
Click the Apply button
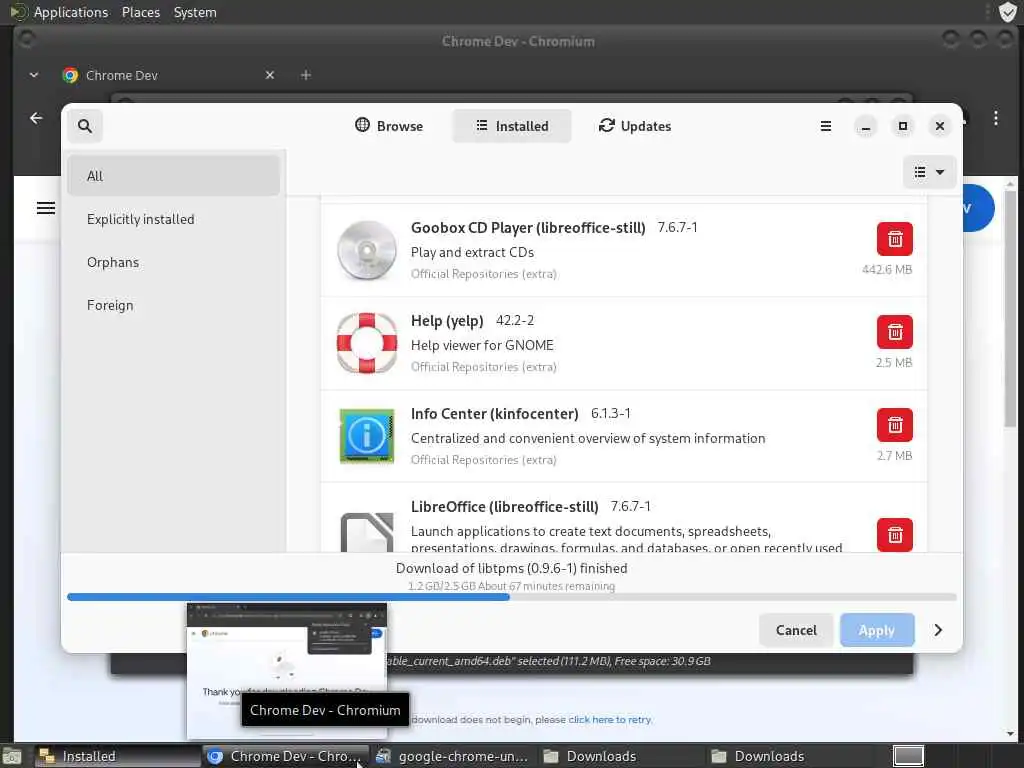coord(877,630)
